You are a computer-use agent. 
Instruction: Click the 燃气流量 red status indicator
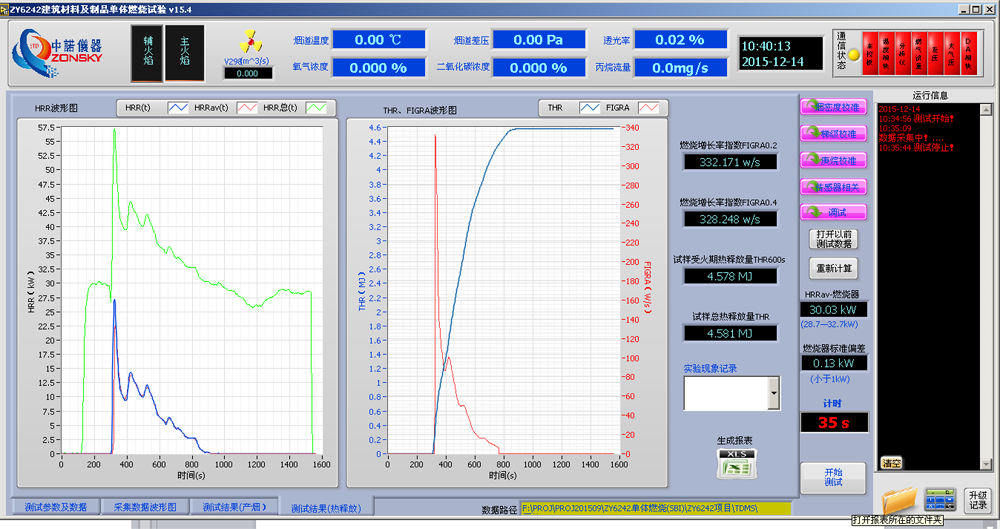[918, 54]
